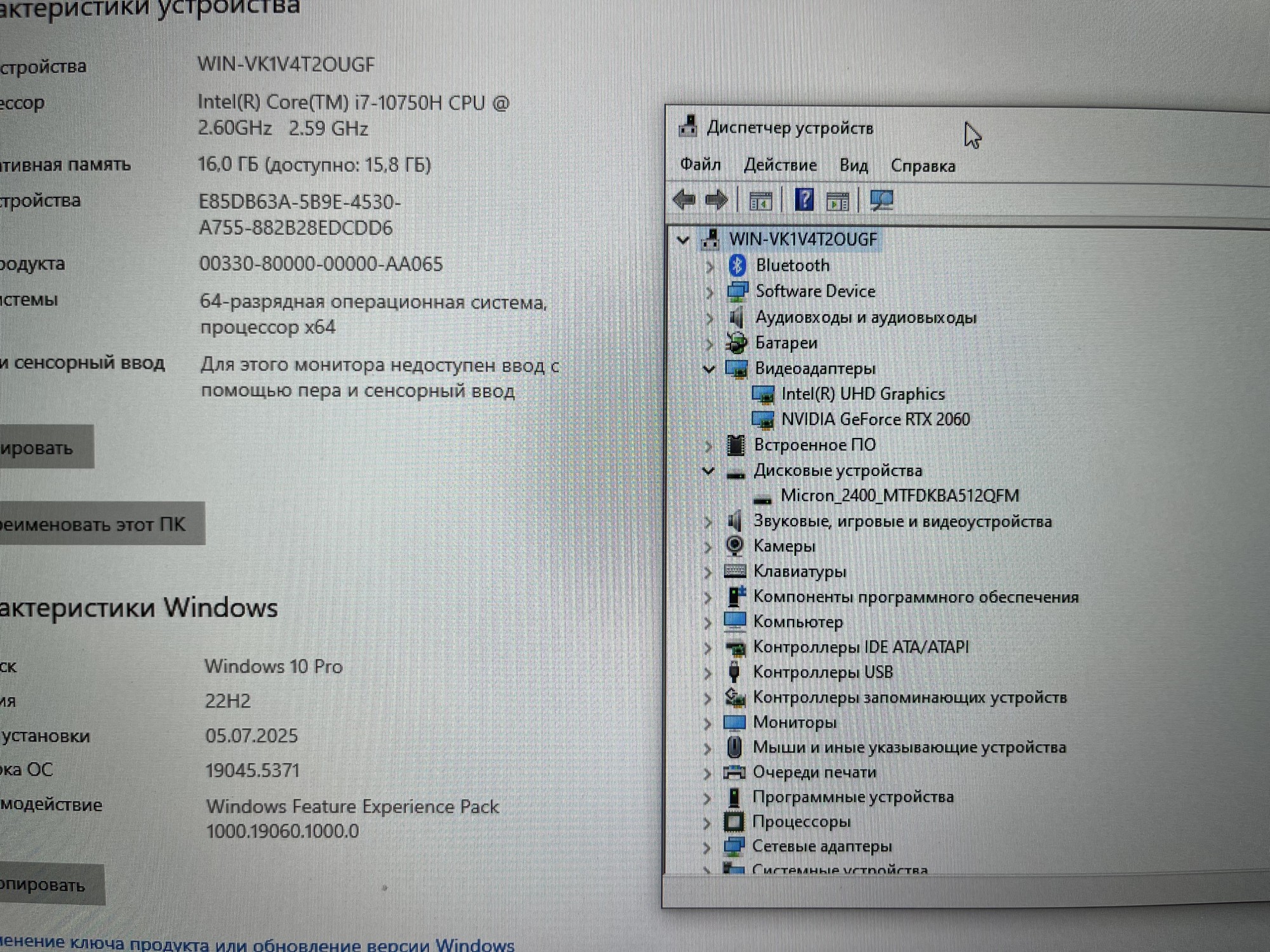Screen dimensions: 1270x952
Task: Expand the Сетевые адаптеры category
Action: point(707,847)
